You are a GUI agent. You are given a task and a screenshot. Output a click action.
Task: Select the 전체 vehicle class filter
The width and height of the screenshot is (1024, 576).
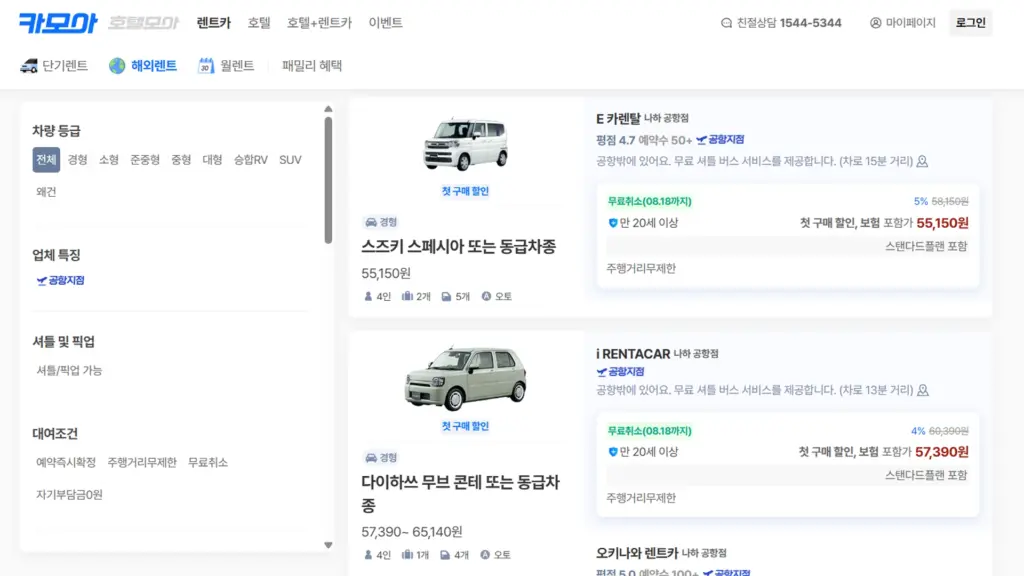[46, 160]
